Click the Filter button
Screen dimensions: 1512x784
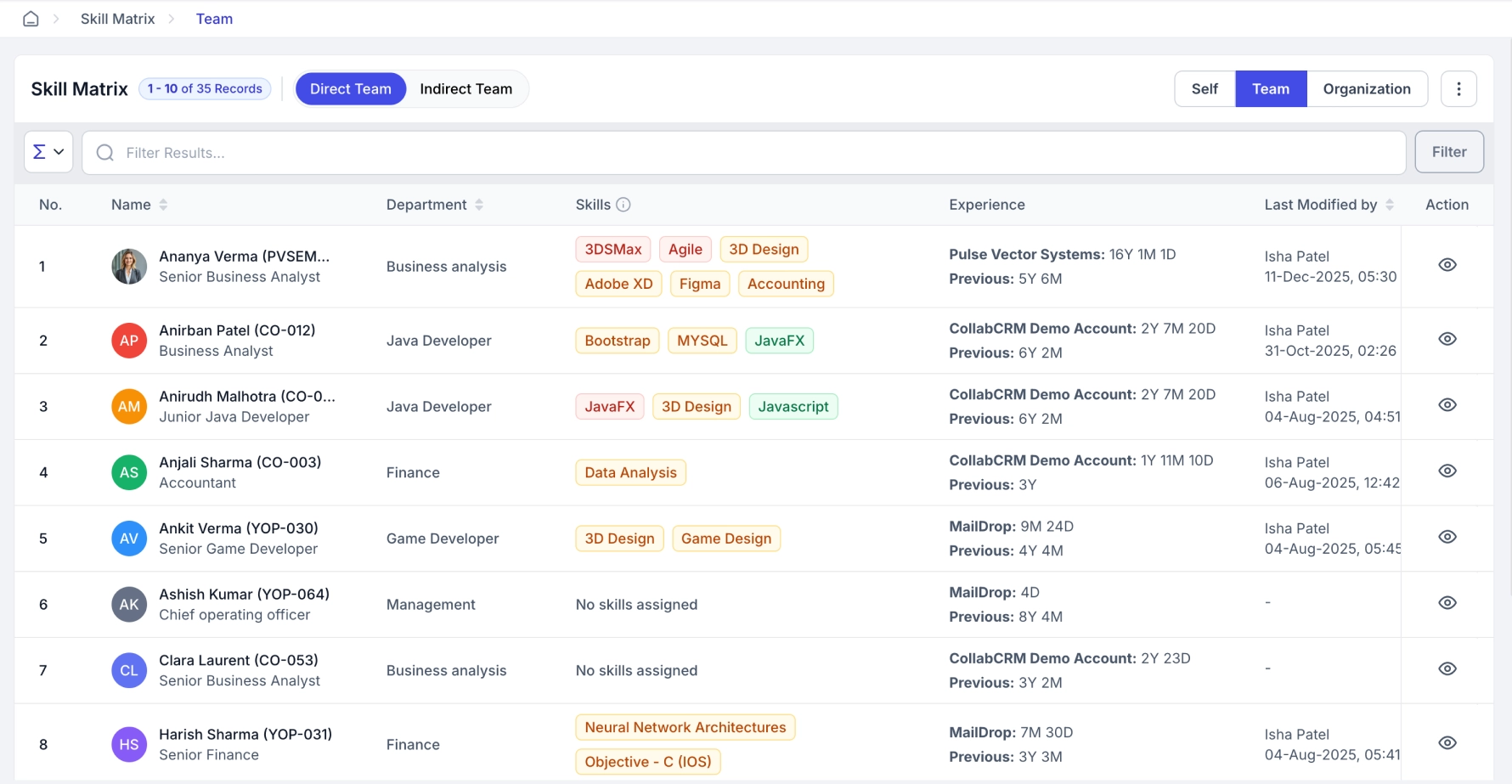pyautogui.click(x=1448, y=152)
